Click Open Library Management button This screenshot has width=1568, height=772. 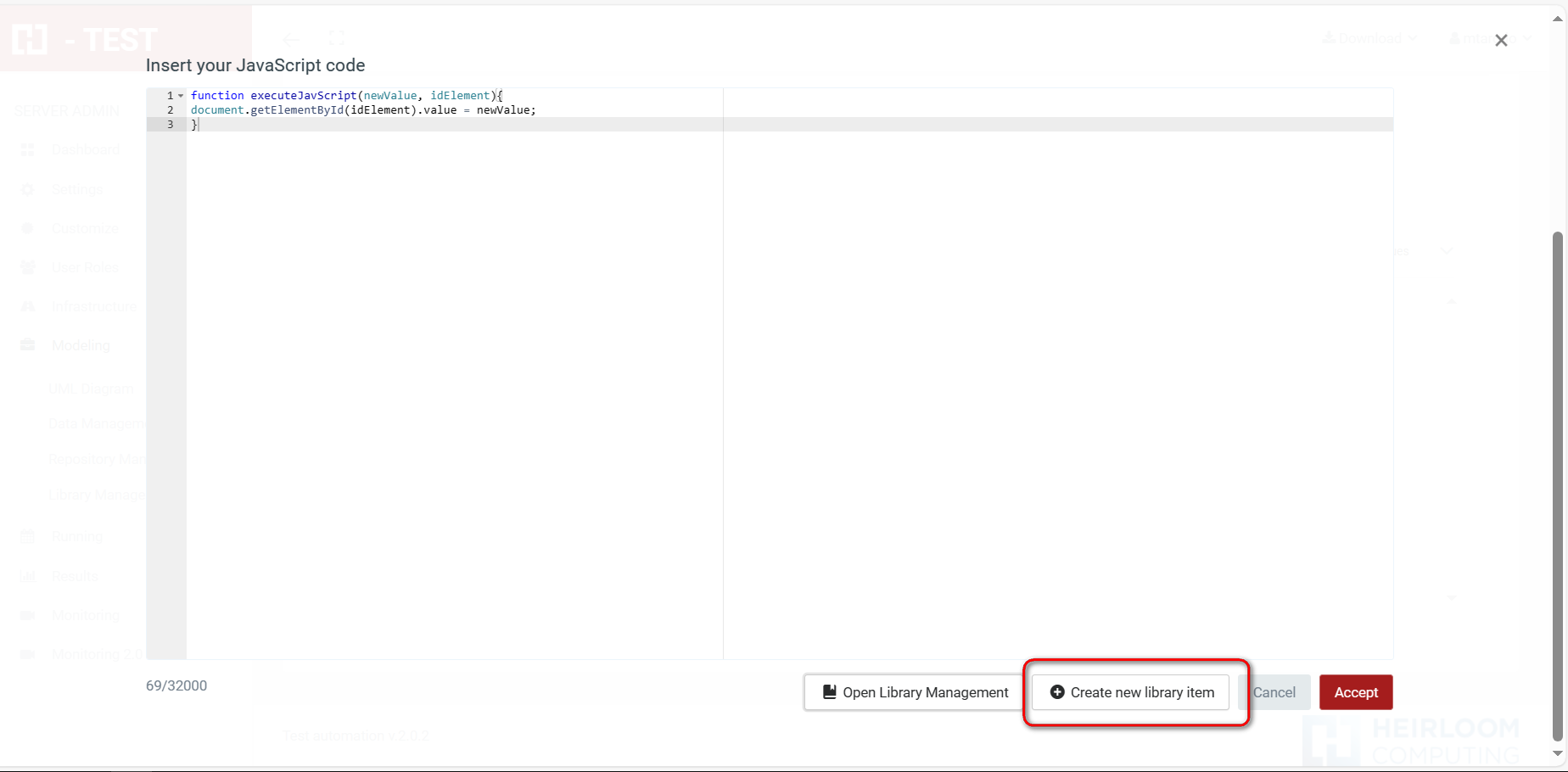pos(915,692)
